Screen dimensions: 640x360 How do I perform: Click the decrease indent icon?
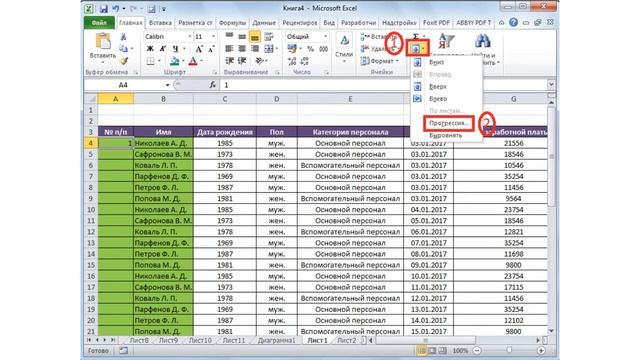pyautogui.click(x=229, y=61)
